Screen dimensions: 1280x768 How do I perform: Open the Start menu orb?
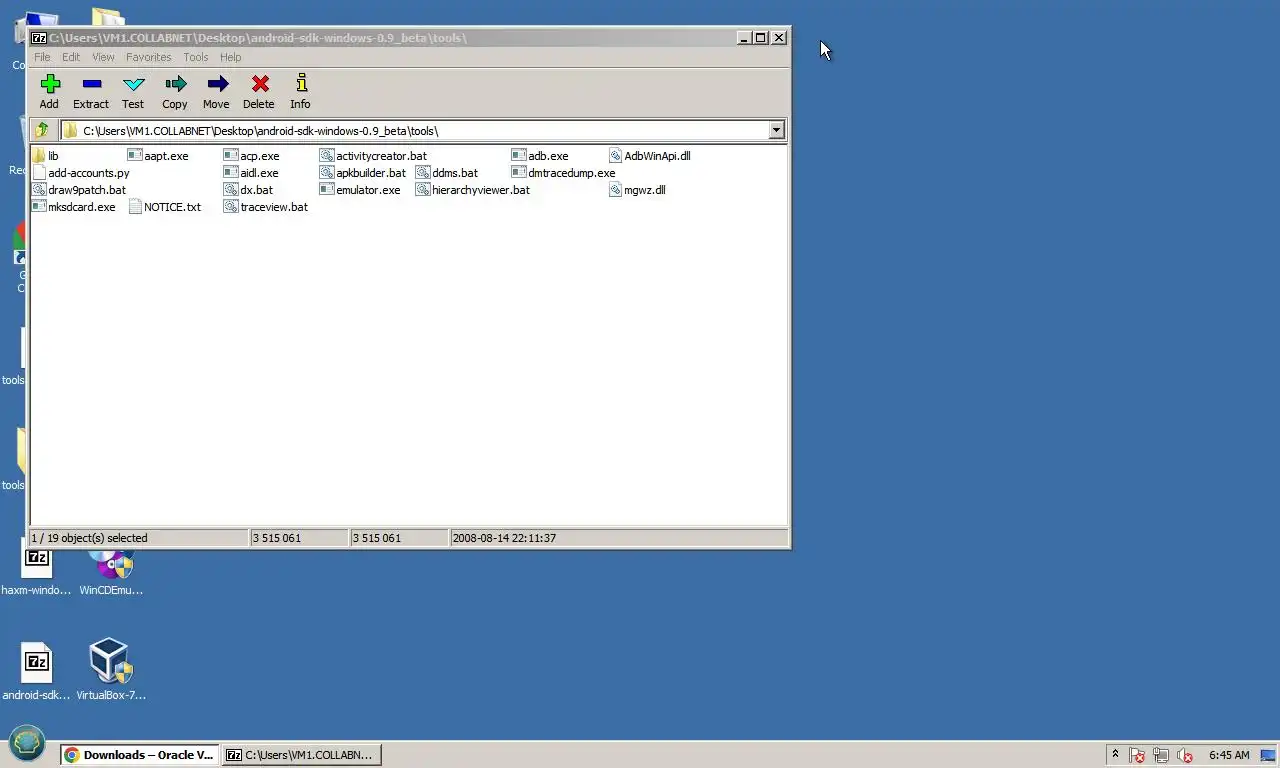27,744
